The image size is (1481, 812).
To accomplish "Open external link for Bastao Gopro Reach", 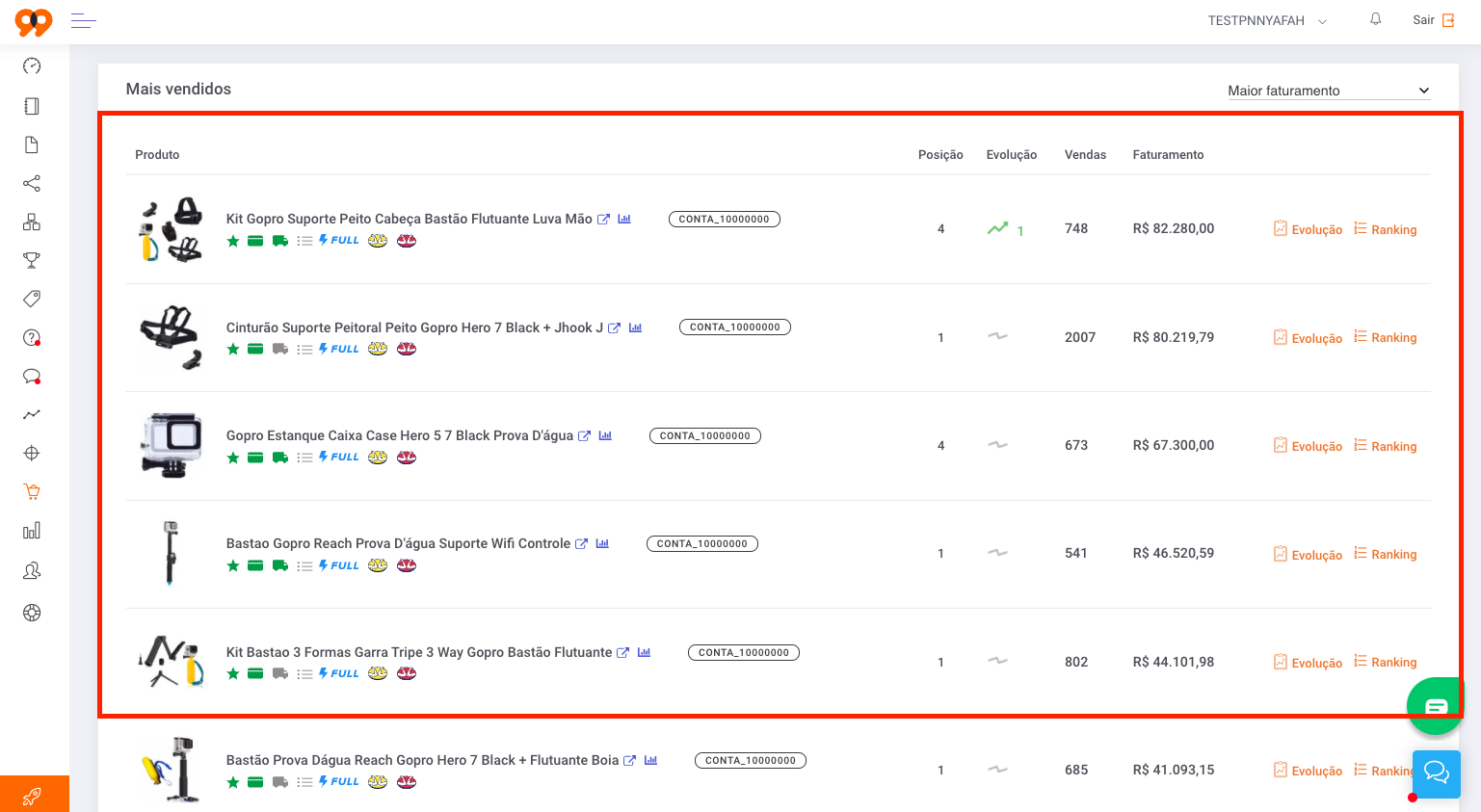I will 581,544.
